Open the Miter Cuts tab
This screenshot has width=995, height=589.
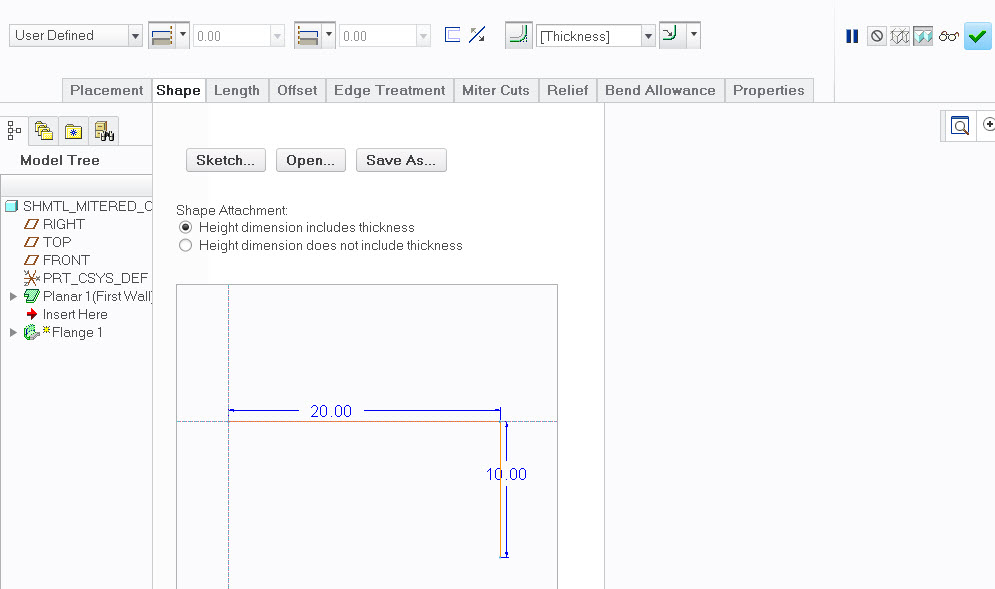tap(496, 90)
